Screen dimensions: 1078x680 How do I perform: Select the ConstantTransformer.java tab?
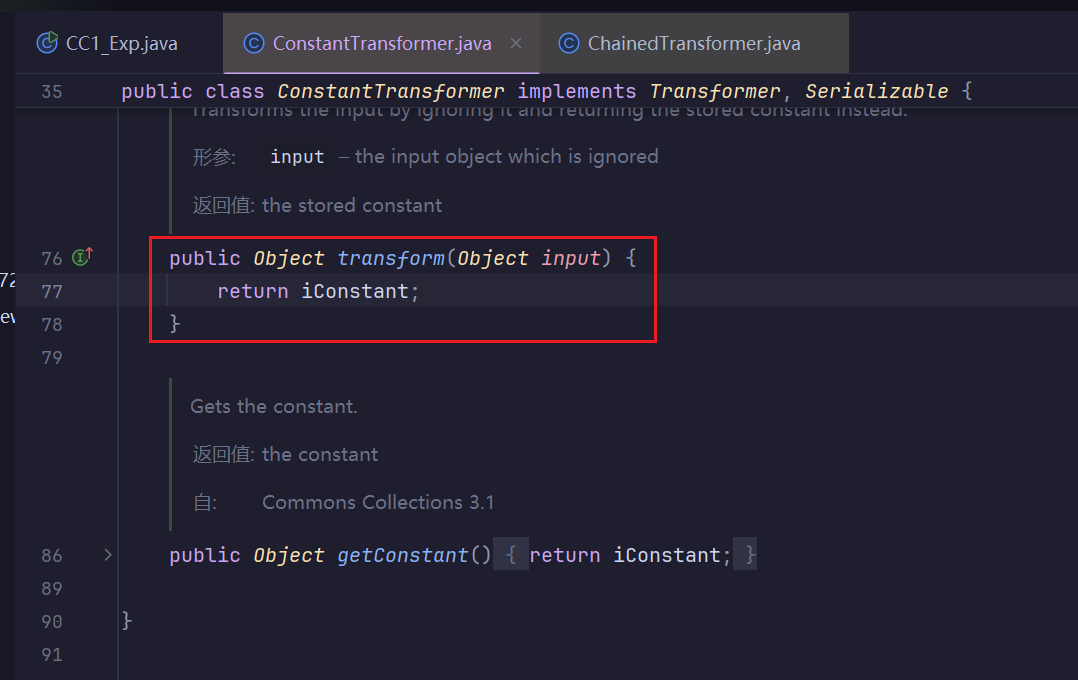(382, 43)
